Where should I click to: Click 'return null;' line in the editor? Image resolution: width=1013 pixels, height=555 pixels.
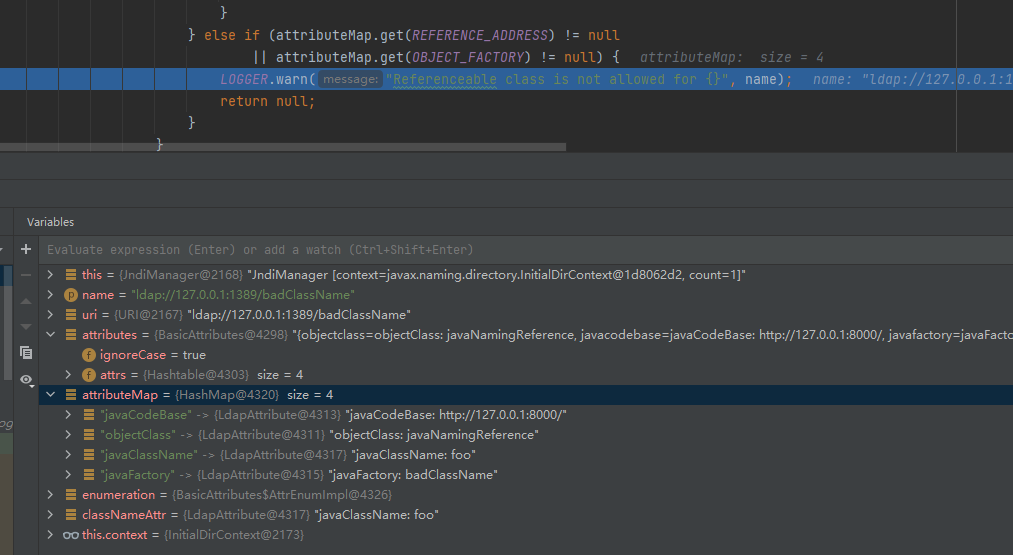point(267,101)
